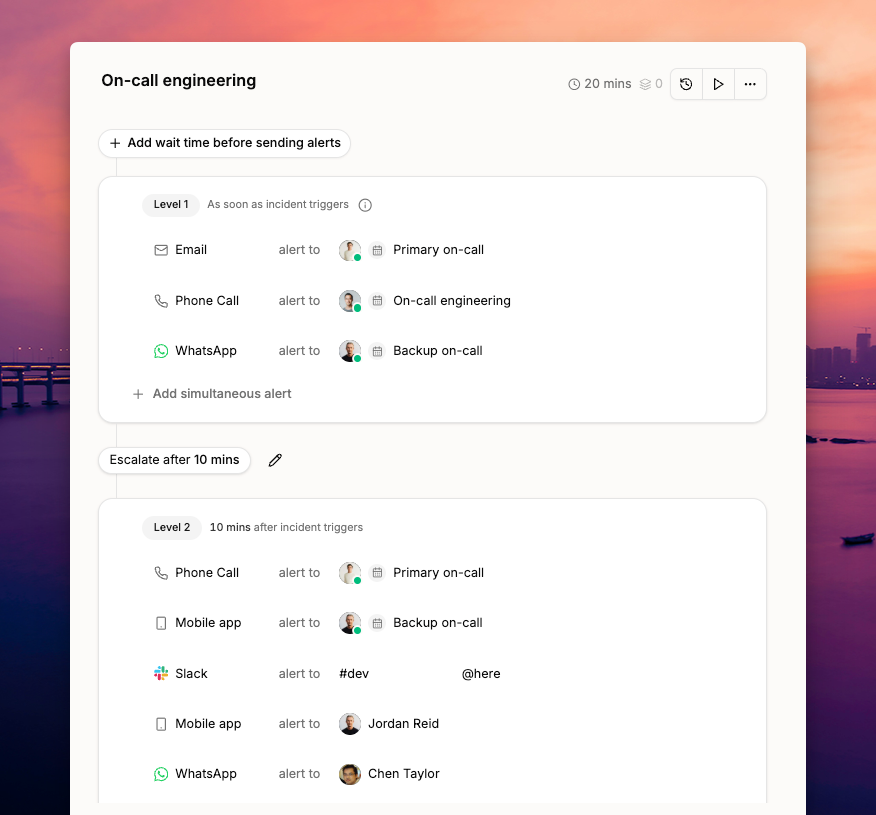Add wait time before sending alerts

click(225, 143)
